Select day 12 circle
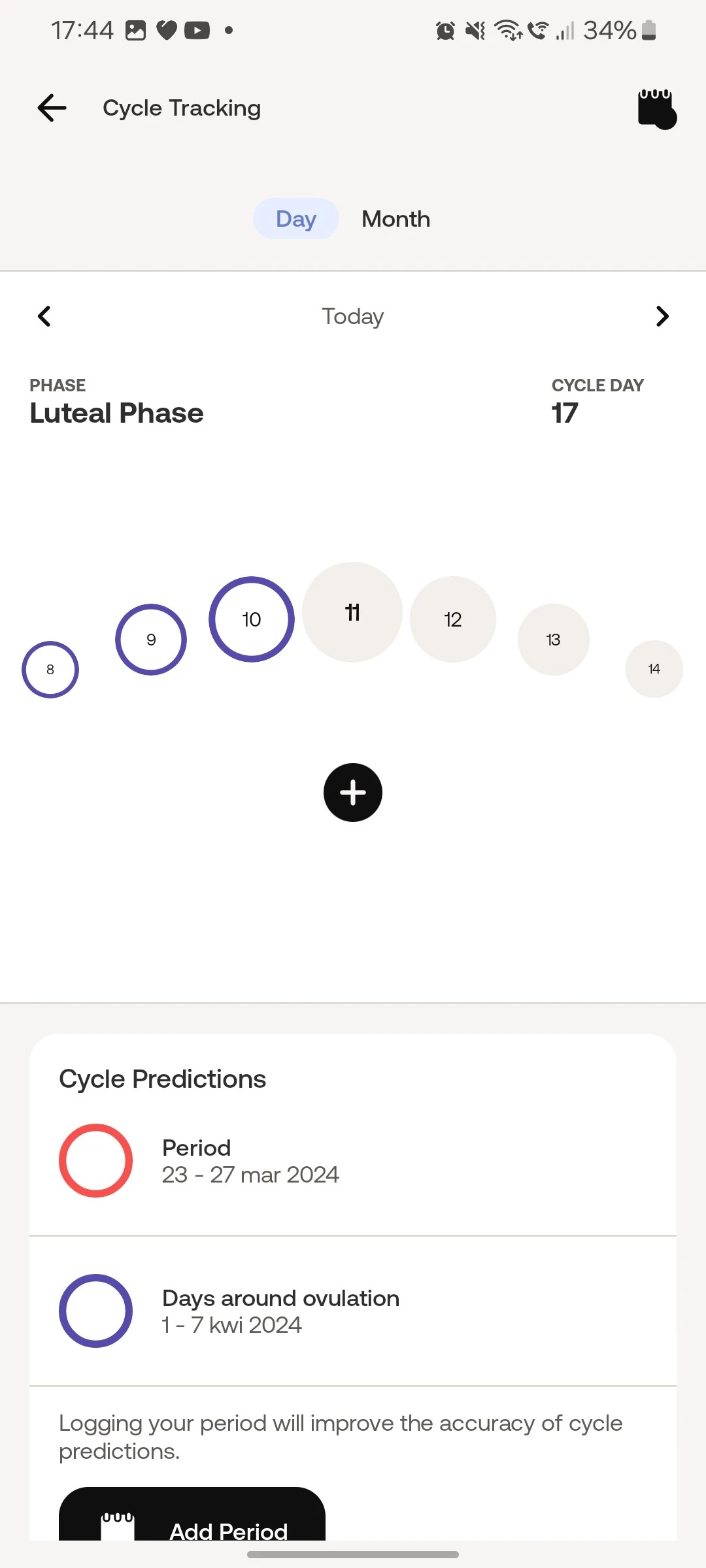 tap(453, 619)
